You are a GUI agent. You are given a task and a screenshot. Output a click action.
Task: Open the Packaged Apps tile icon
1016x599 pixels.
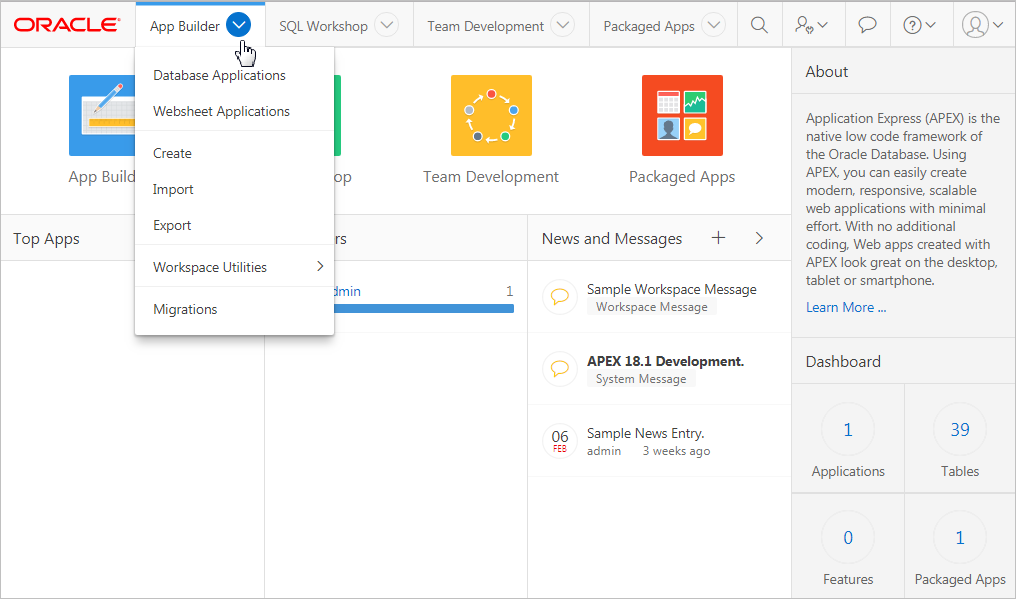pos(682,116)
